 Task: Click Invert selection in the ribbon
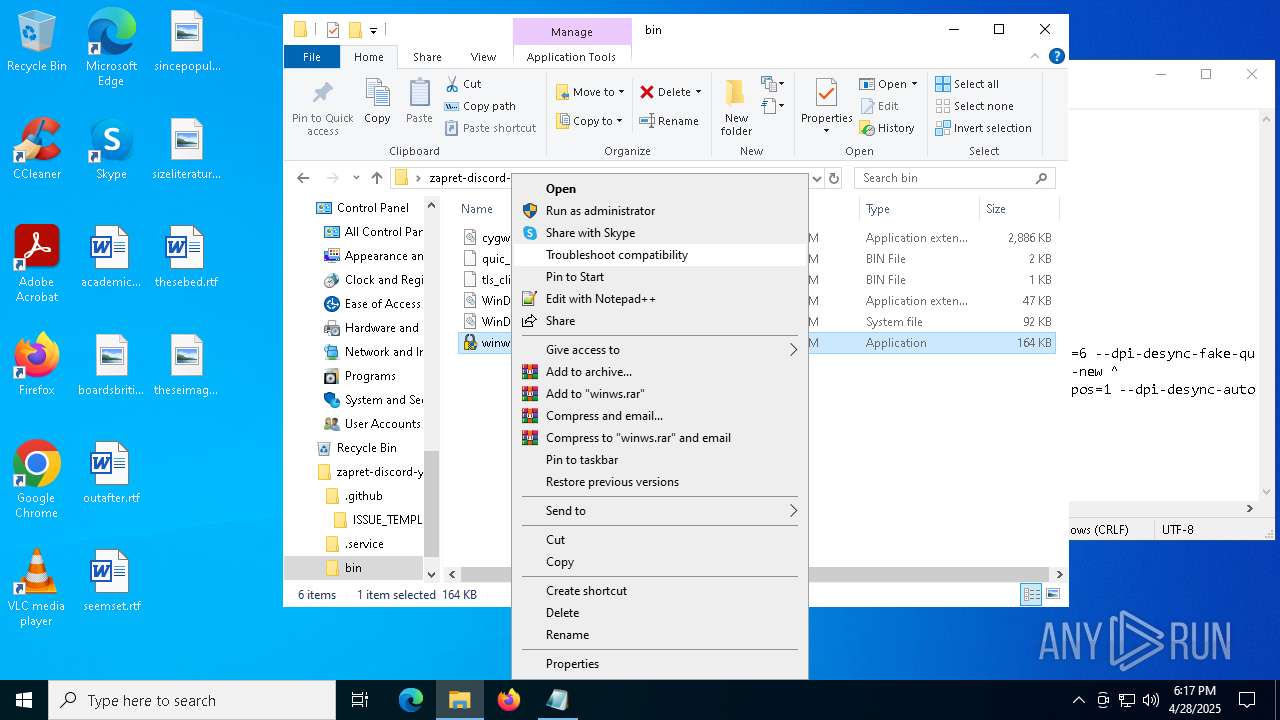click(x=983, y=128)
